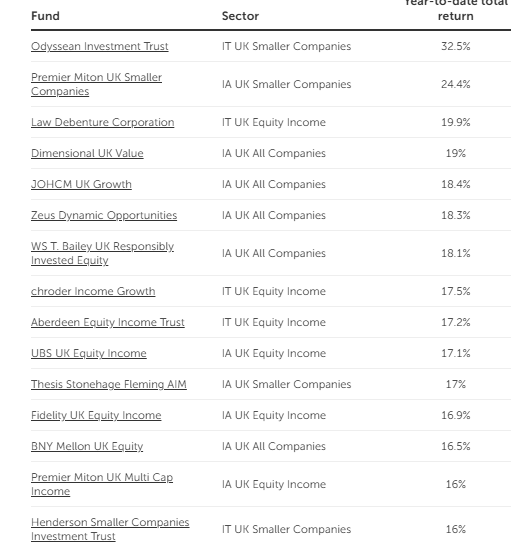This screenshot has width=524, height=554.
Task: Open Fidelity UK Equity Income link
Action: click(96, 415)
